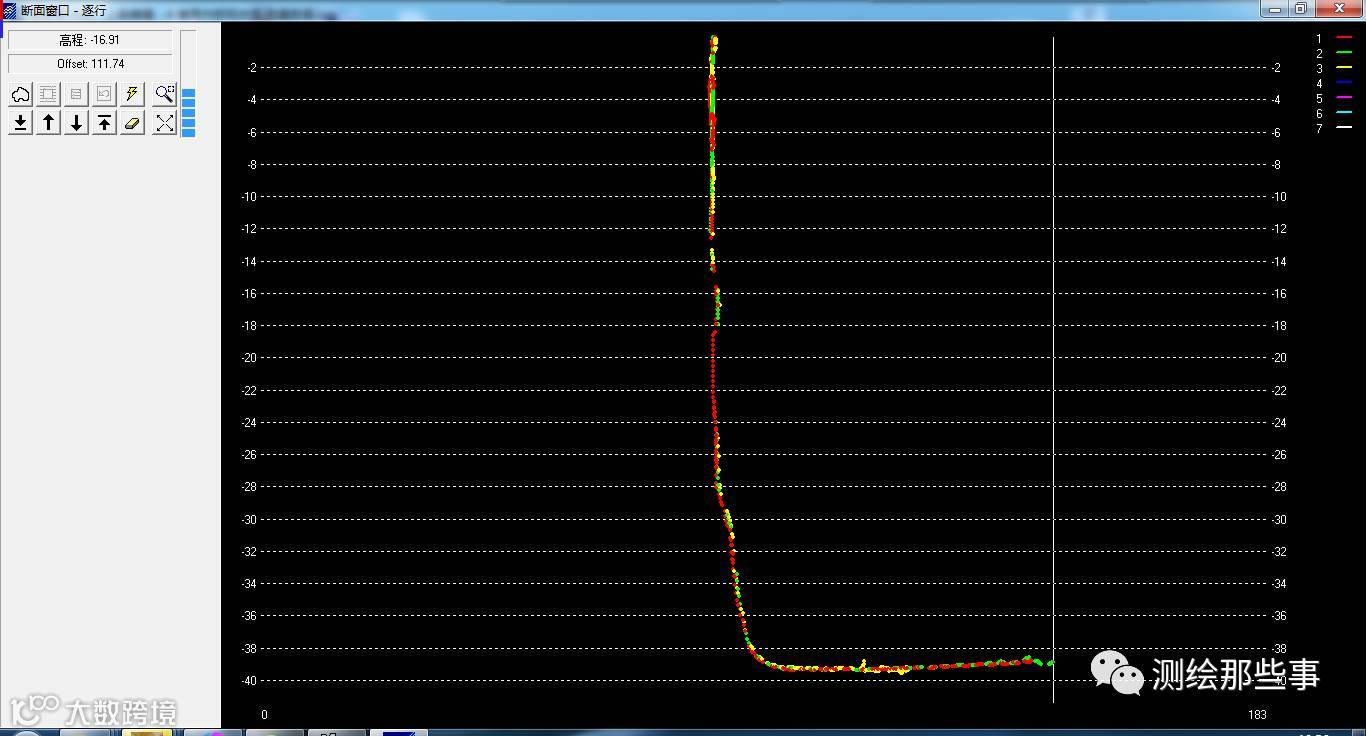Viewport: 1366px width, 736px height.
Task: Click the 183 value on the horizontal axis
Action: tap(1257, 715)
